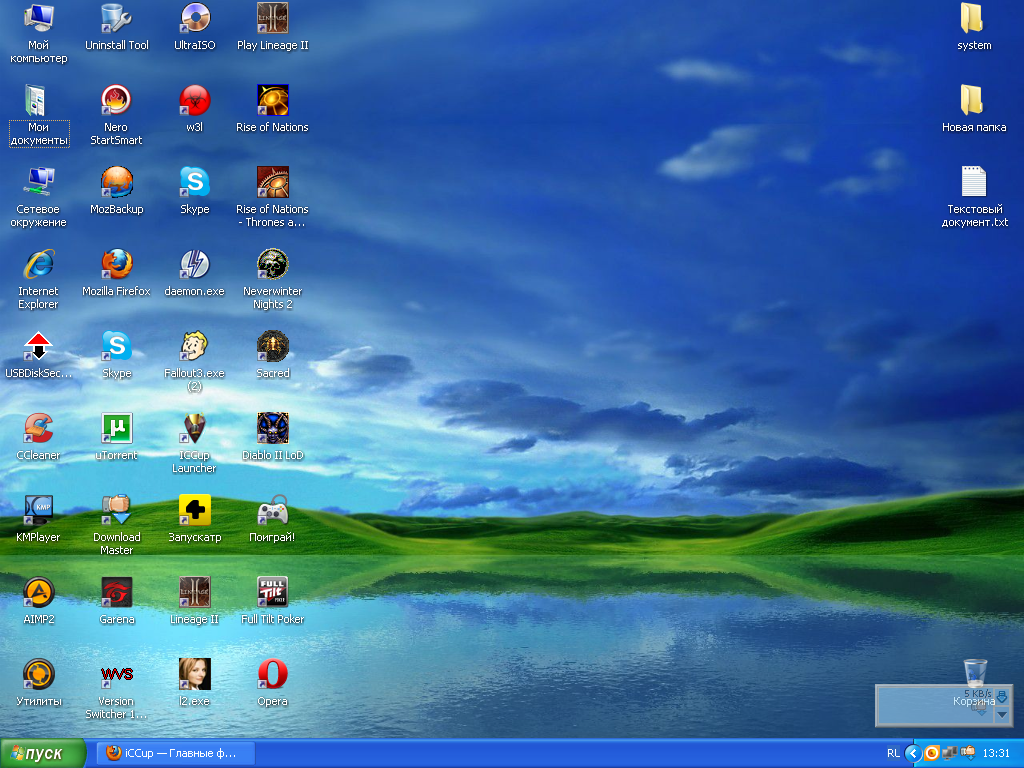Screen dimensions: 1024x768
Task: Expand hidden tray icons chevron
Action: pyautogui.click(x=913, y=753)
